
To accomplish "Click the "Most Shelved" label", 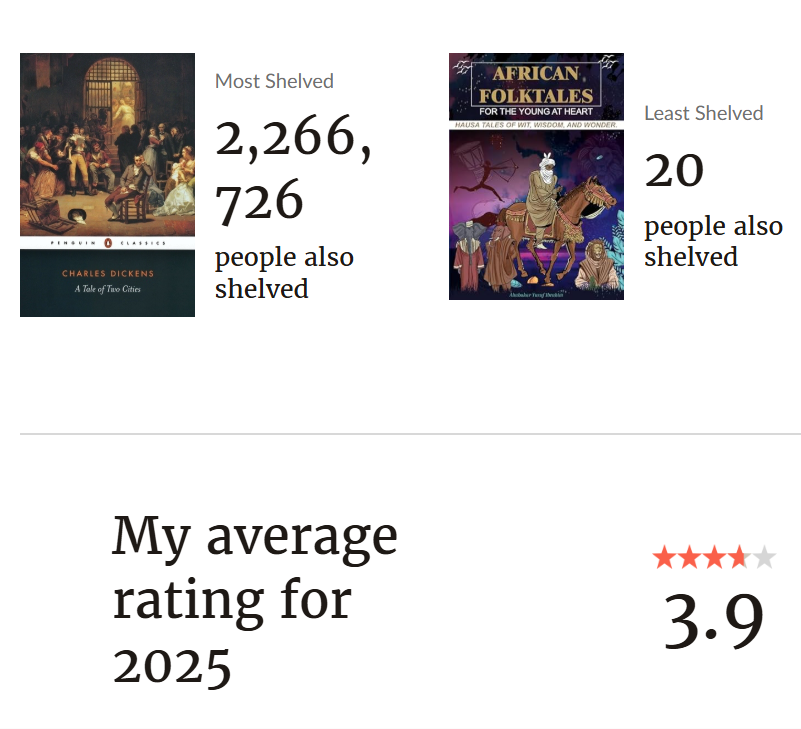I will coord(274,81).
